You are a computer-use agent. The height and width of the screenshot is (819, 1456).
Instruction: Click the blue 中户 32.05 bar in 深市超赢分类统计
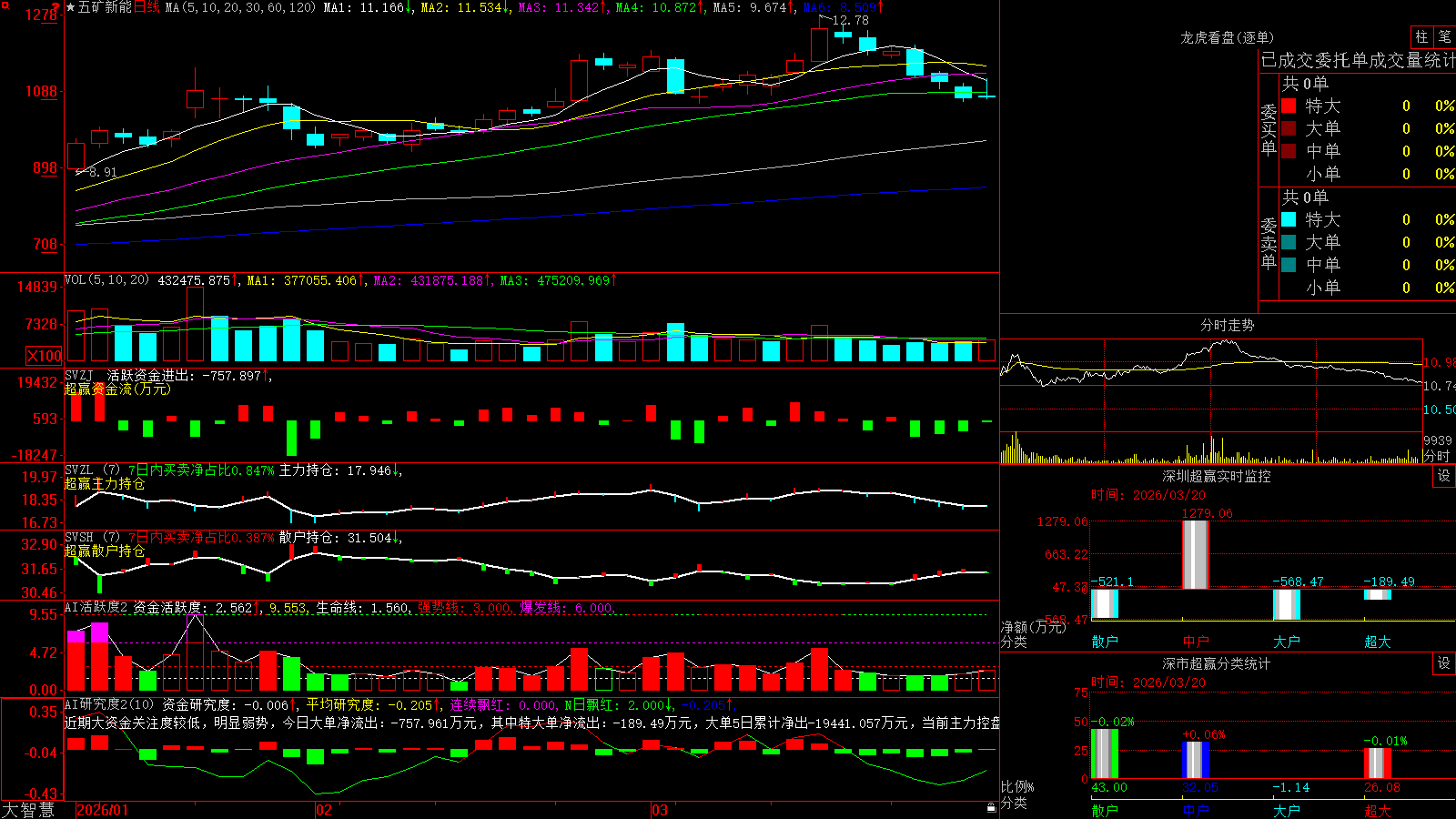coord(1196,760)
